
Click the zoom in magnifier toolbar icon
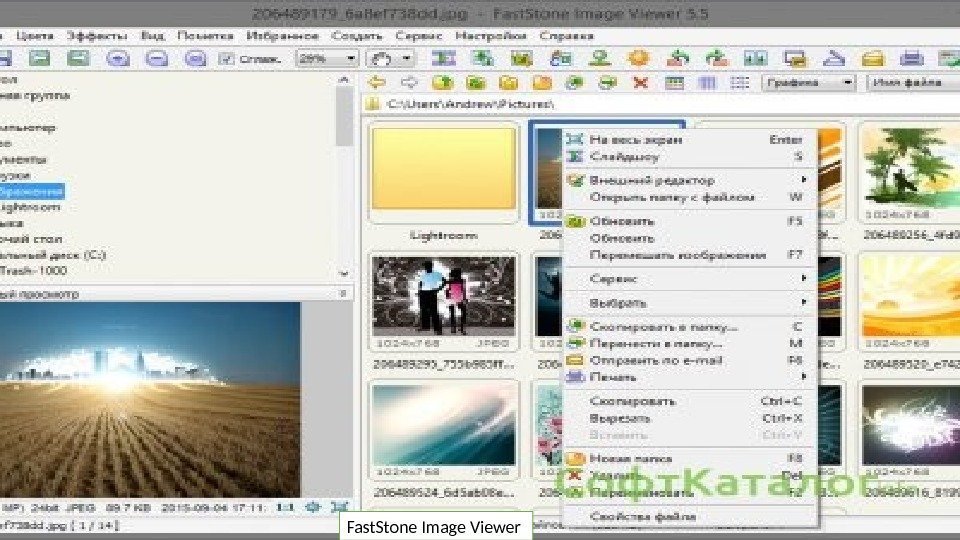pyautogui.click(x=118, y=59)
